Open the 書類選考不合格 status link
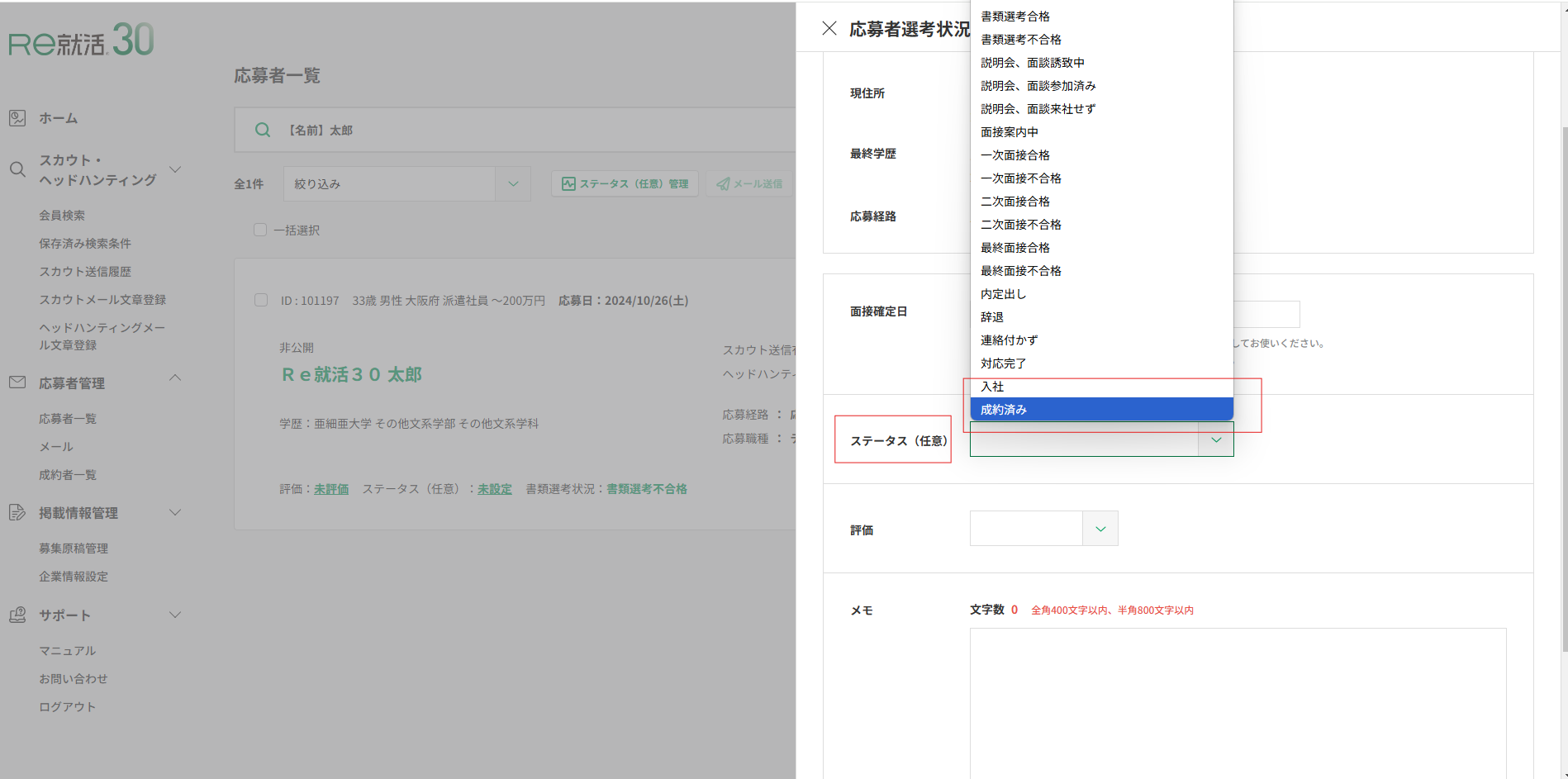This screenshot has width=1568, height=779. coord(647,489)
